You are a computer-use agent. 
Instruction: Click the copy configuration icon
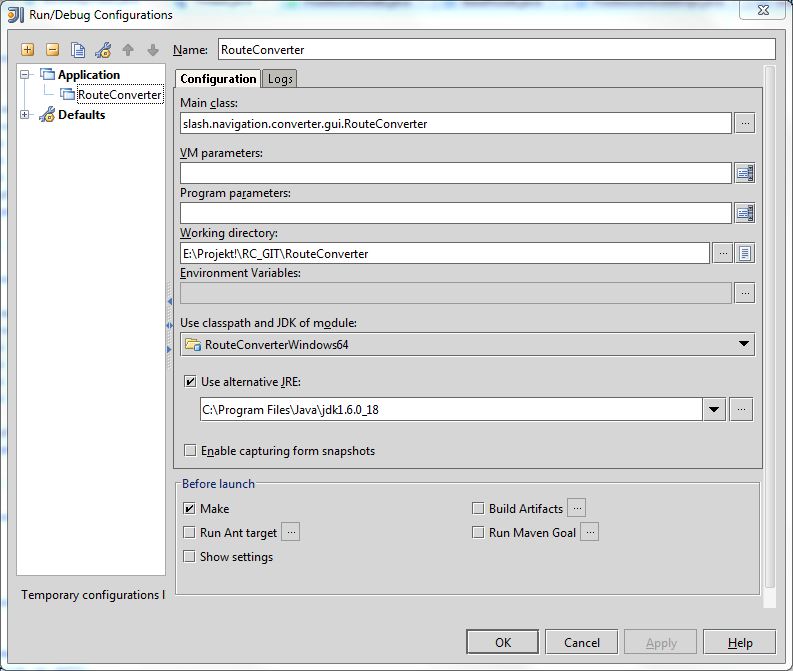[77, 50]
